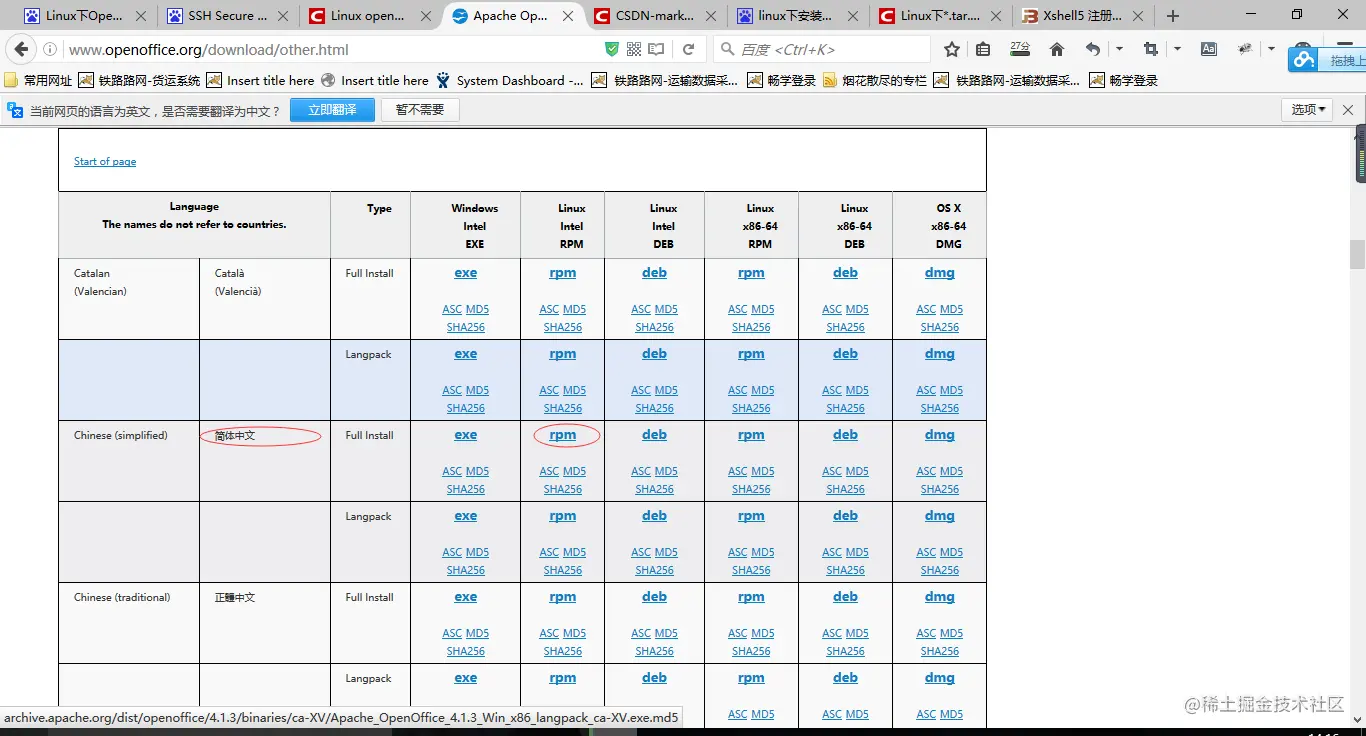
Task: Go to the home page icon
Action: [x=1057, y=49]
